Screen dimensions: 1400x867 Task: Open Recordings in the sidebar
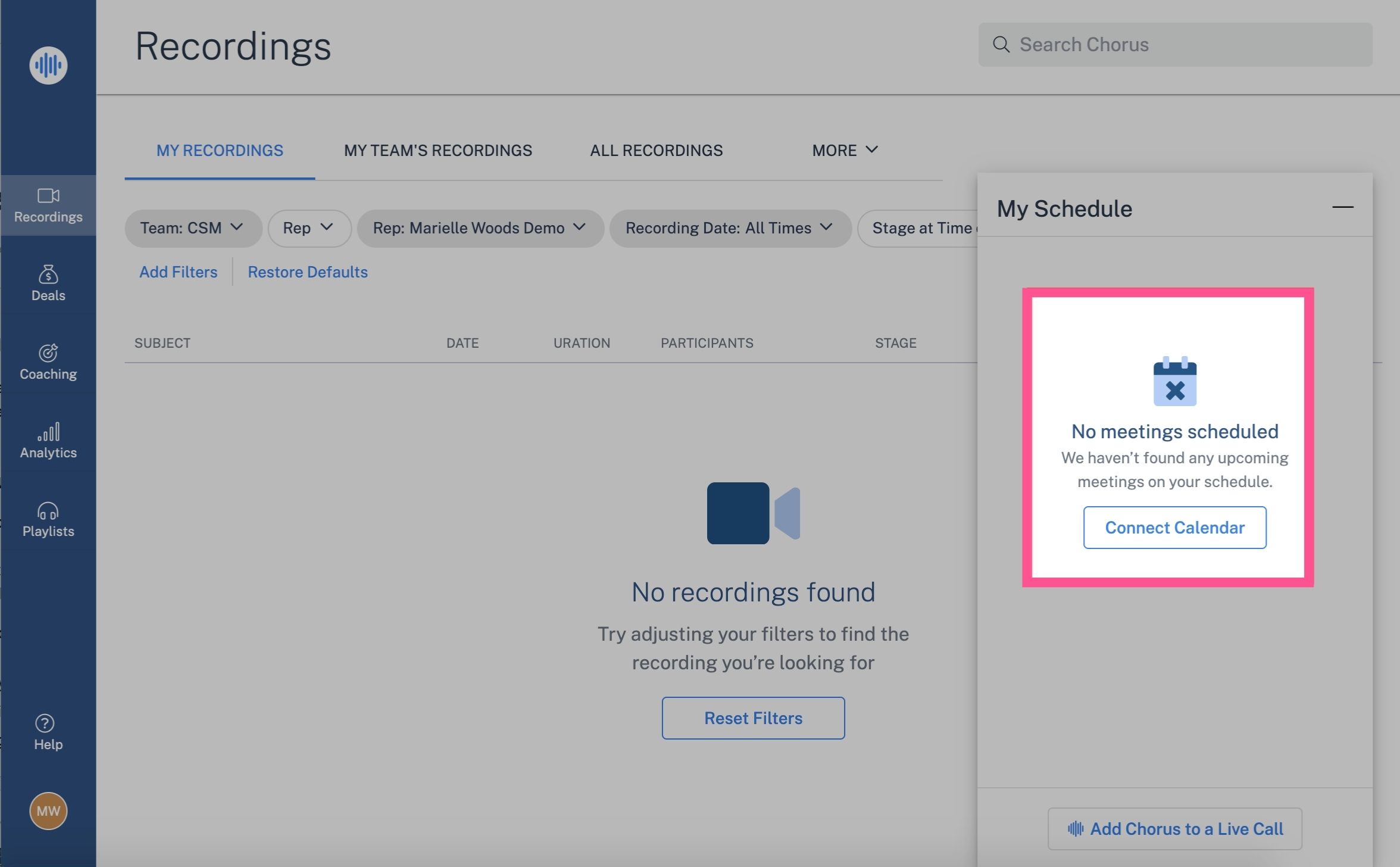point(48,205)
